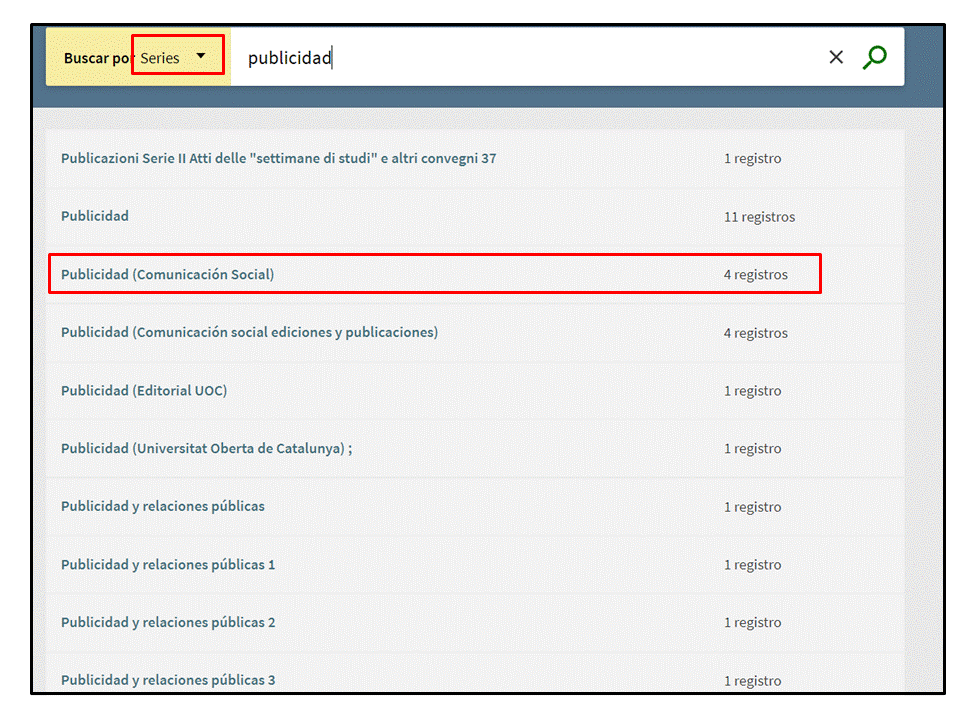Open Publicidad (Comunicación social ediciones y publicaciones)
960x720 pixels.
point(249,332)
